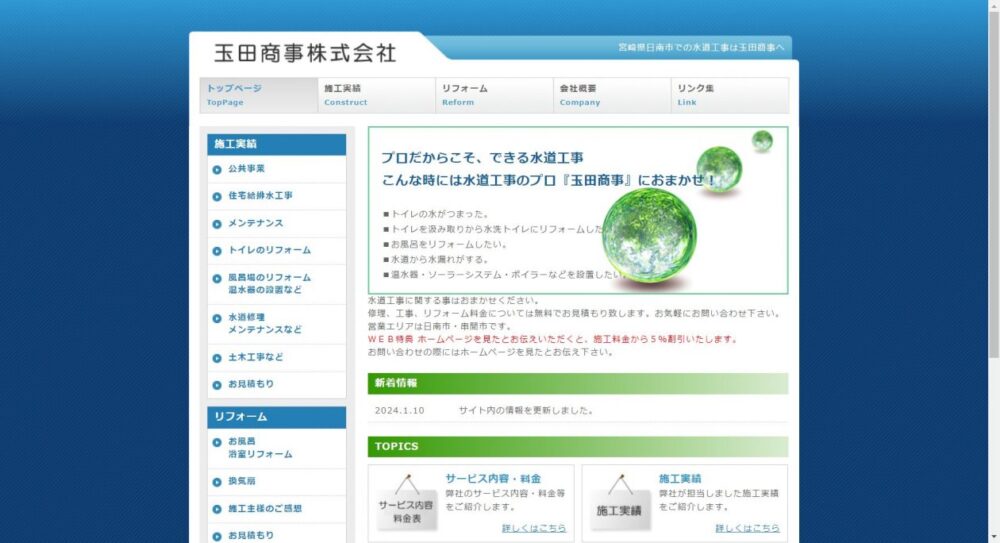
Task: Open お風呂 浴室リフォーム link
Action: point(260,447)
